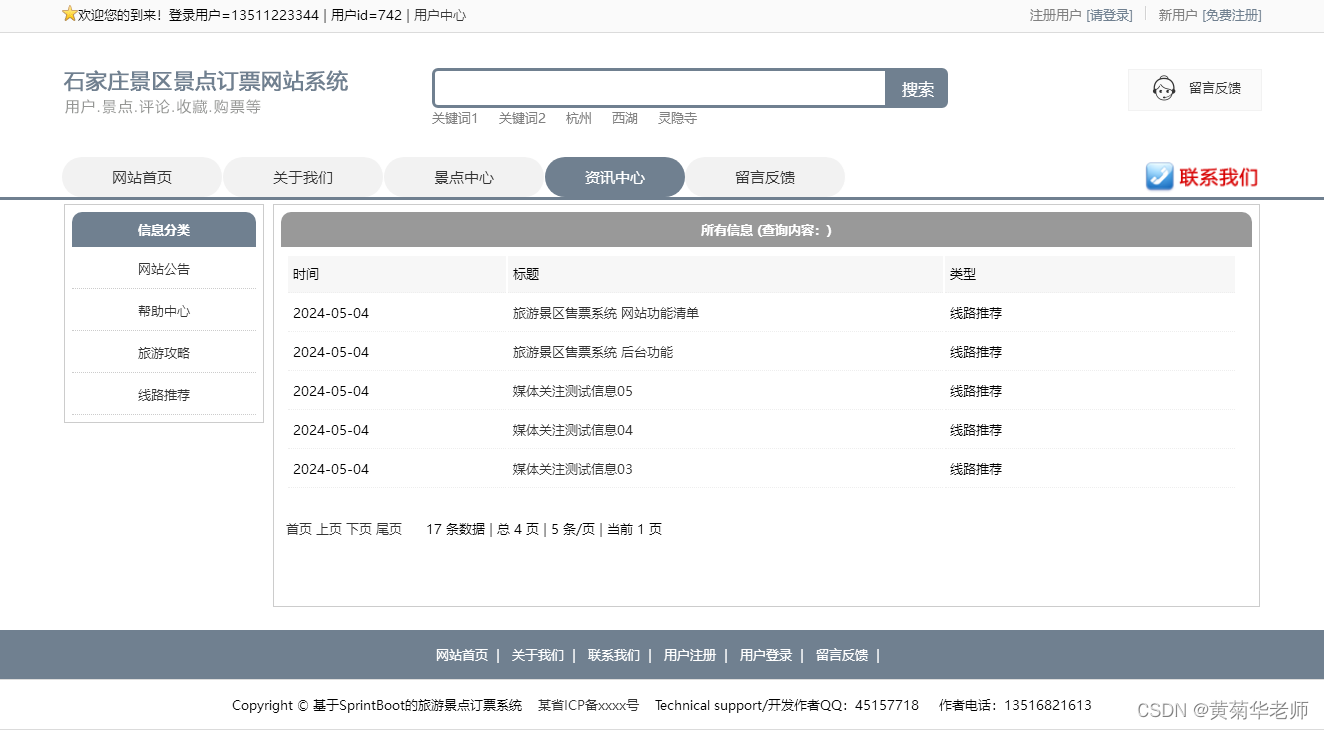Choose the 帮助中心 category
The height and width of the screenshot is (730, 1324).
pyautogui.click(x=164, y=311)
